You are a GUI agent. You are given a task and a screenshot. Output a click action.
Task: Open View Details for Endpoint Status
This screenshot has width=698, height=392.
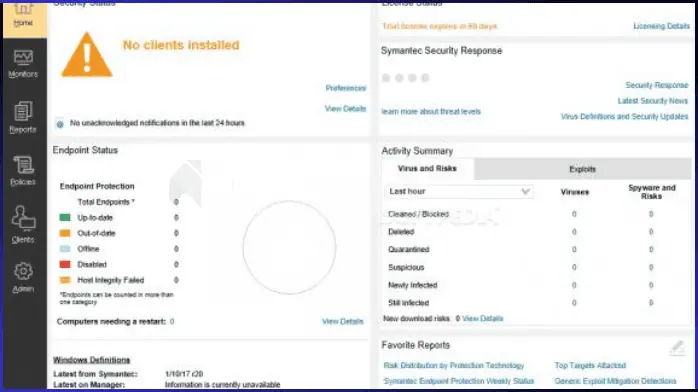(342, 321)
